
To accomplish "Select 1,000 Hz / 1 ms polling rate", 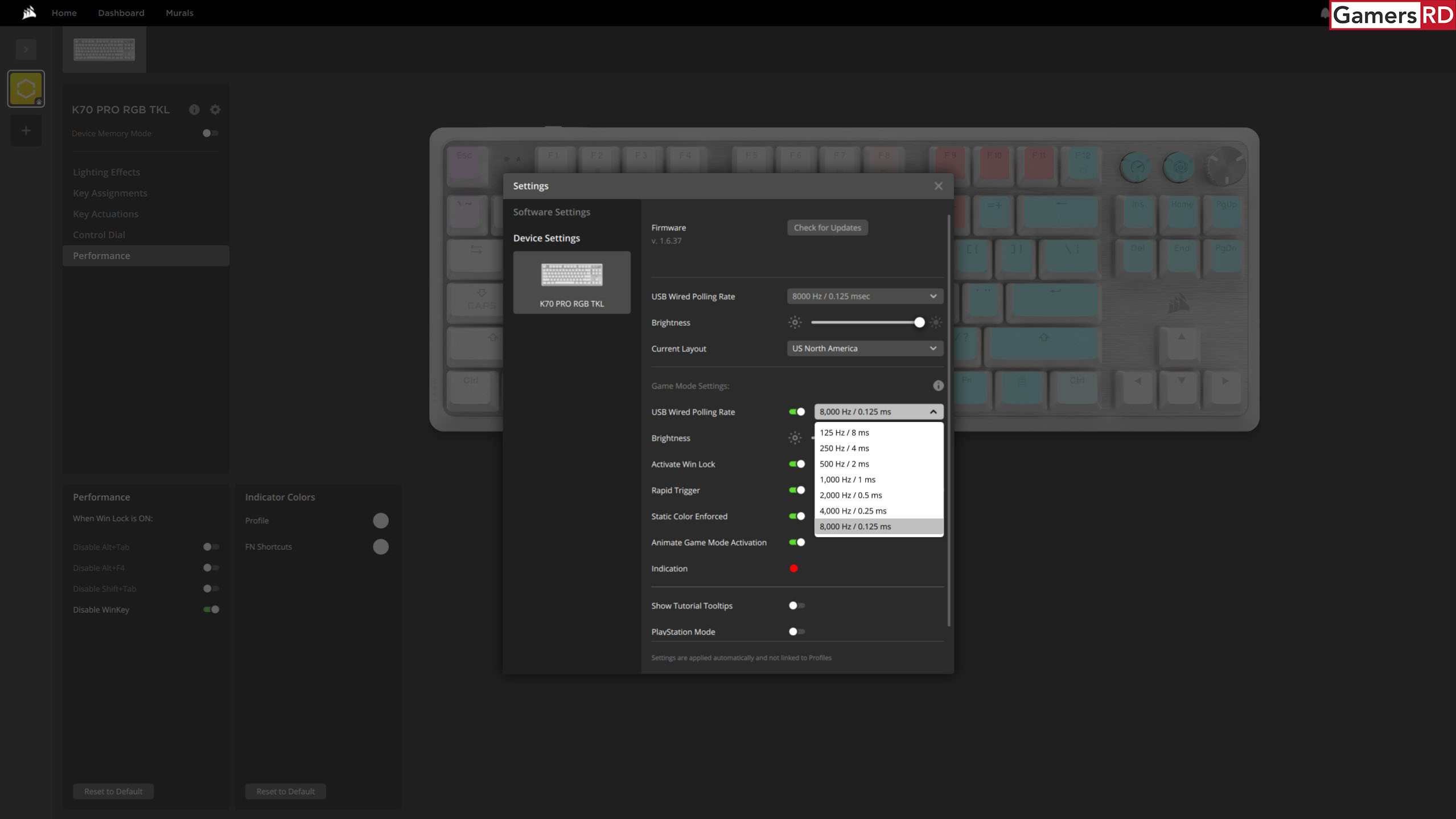I will [x=877, y=479].
